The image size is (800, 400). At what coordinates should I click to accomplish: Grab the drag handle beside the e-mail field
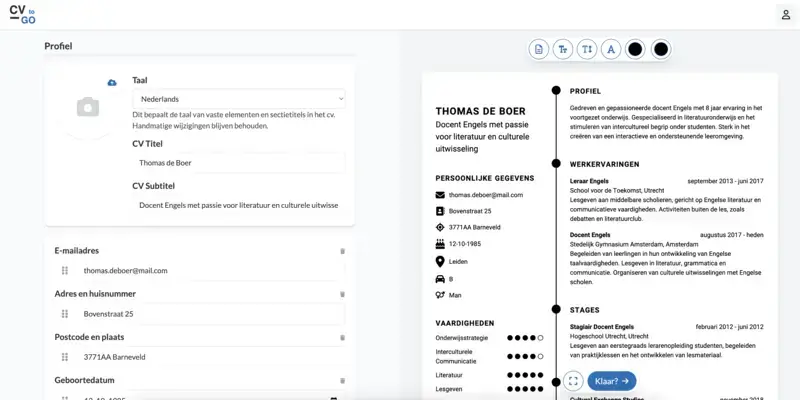tap(65, 270)
